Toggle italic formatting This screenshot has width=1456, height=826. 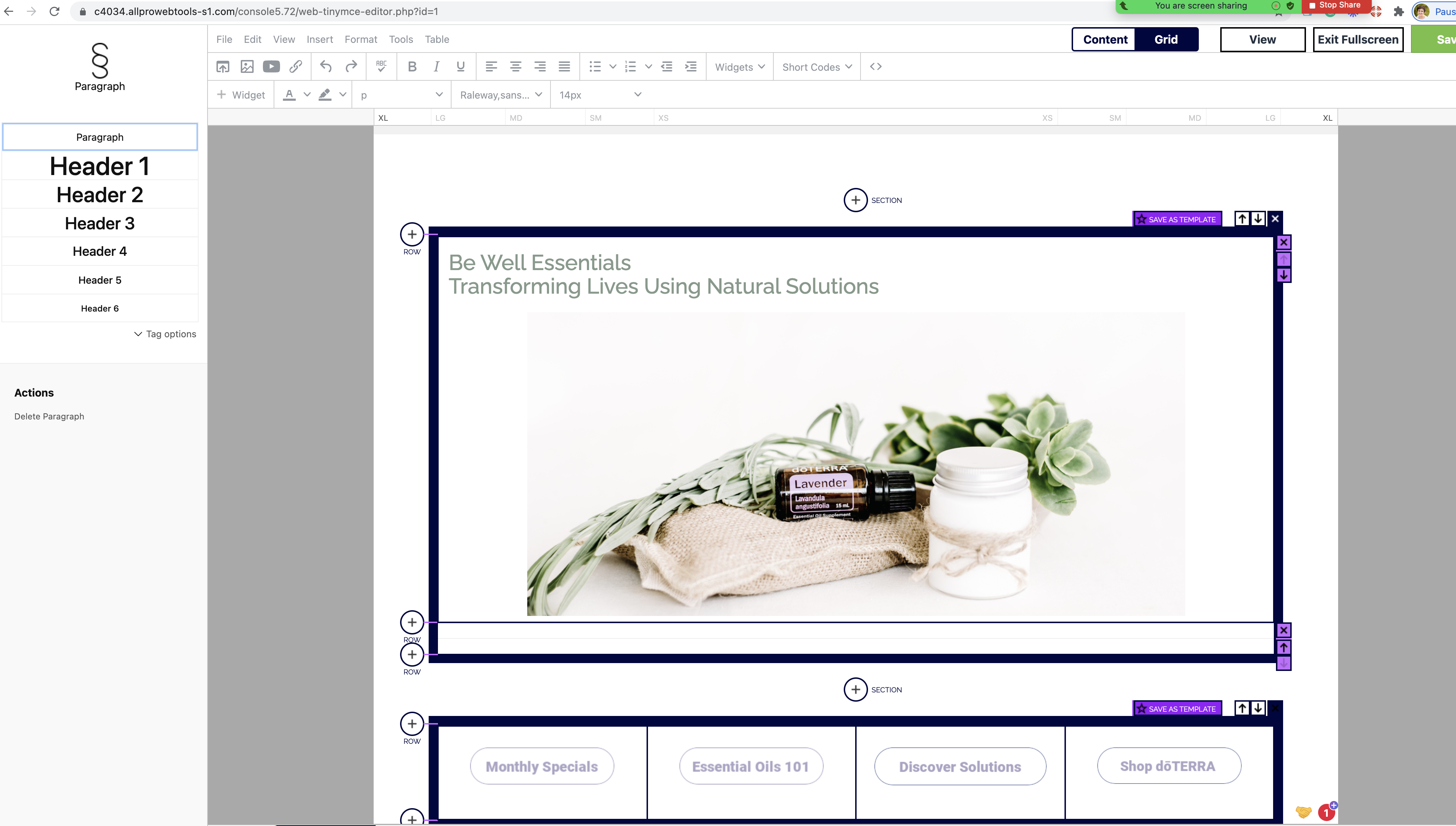coord(436,67)
